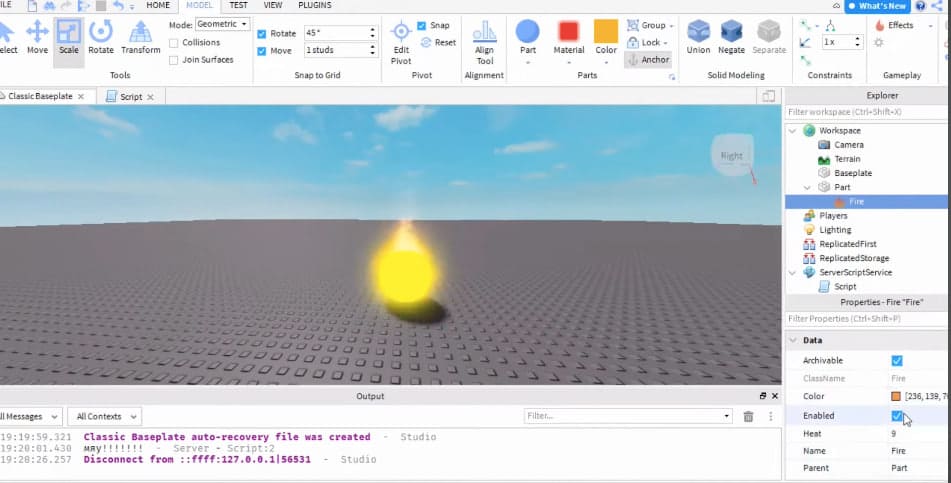Image resolution: width=951 pixels, height=483 pixels.
Task: Reset the pivot
Action: point(439,42)
